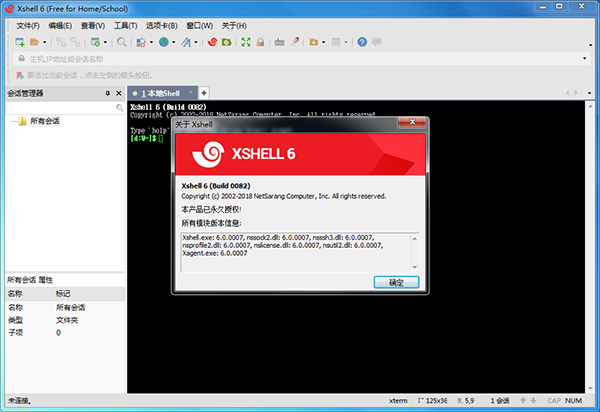Click the session manager search magnifier icon
Screen dimensions: 600x412
[119, 108]
